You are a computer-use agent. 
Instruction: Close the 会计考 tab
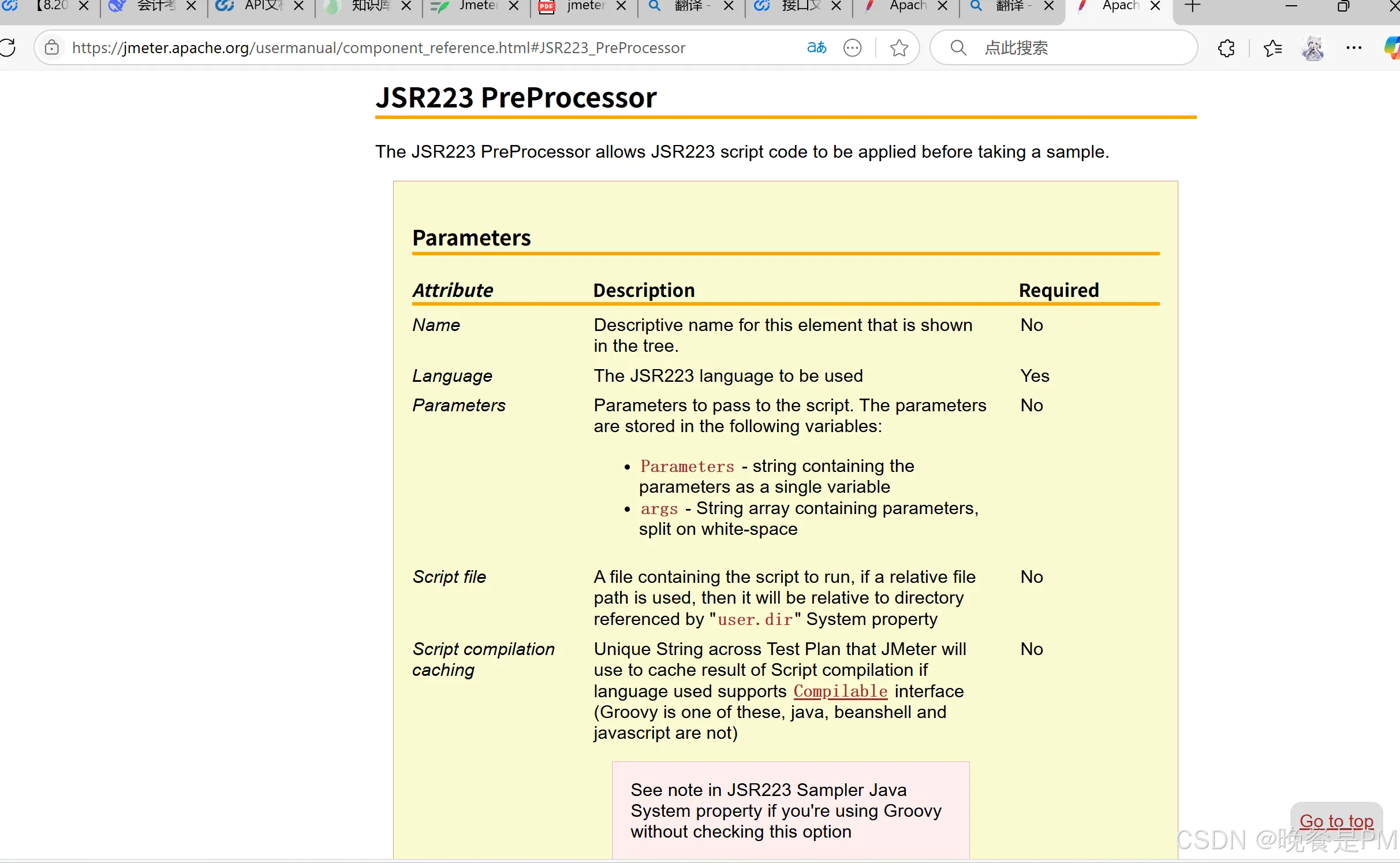pos(192,6)
